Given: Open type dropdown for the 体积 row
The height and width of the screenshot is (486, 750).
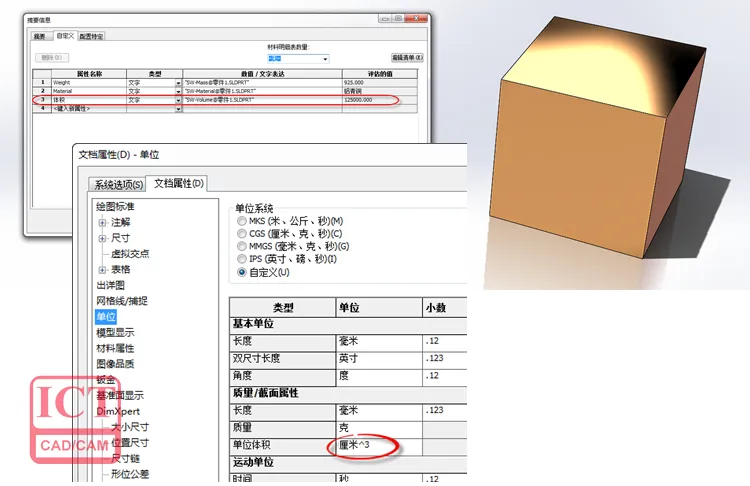Looking at the screenshot, I should pyautogui.click(x=178, y=100).
